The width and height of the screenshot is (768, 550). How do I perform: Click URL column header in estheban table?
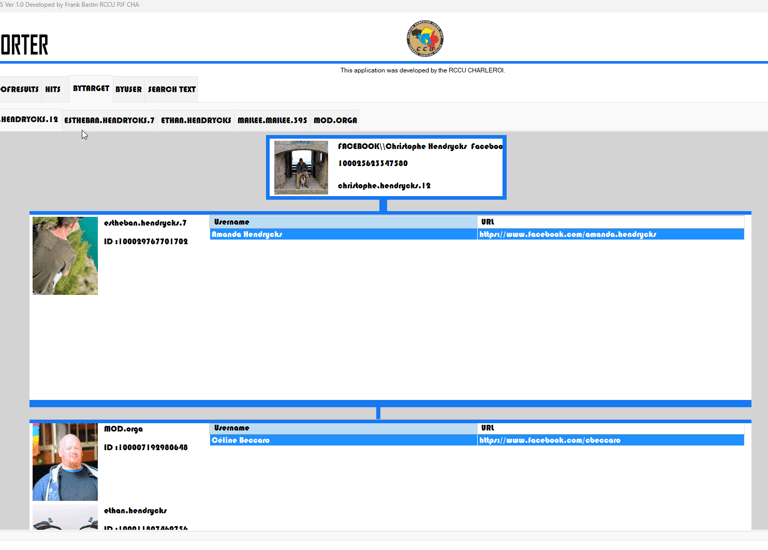coord(610,222)
